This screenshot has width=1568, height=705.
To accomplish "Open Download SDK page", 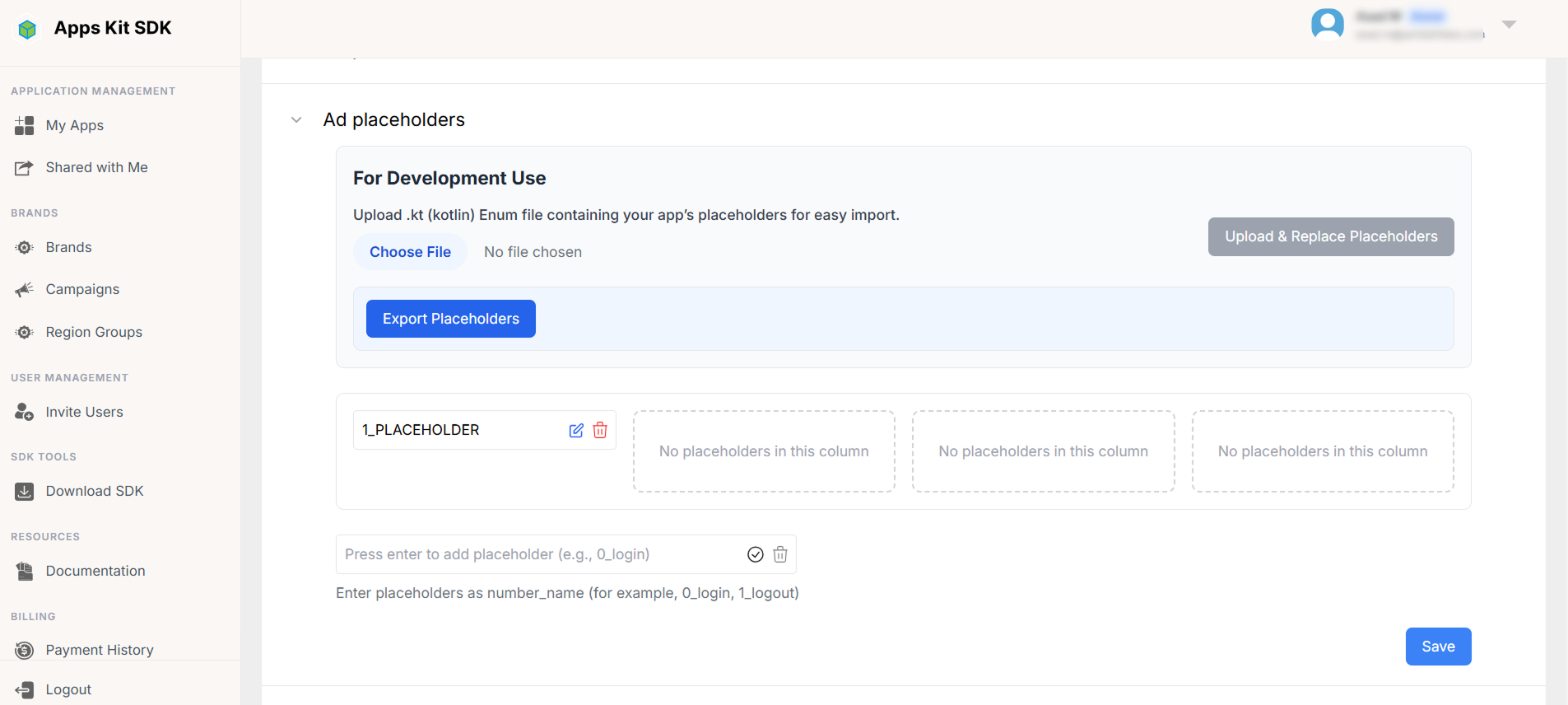I will (95, 491).
